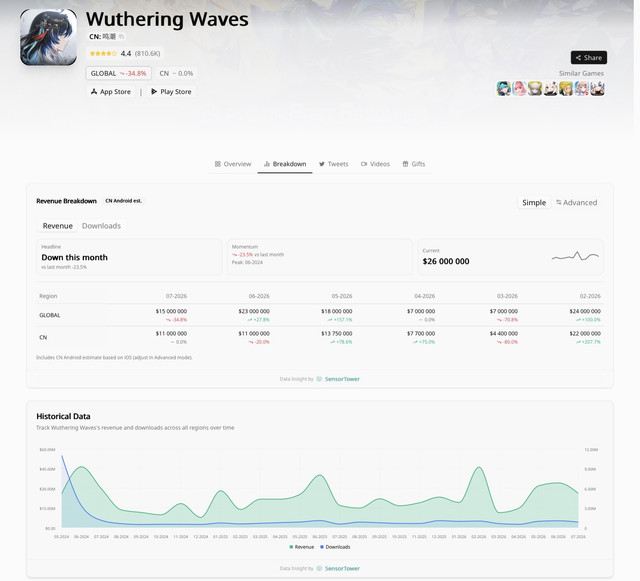Viewport: 640px width, 581px height.
Task: Click the sparkline in the Current card
Action: click(x=575, y=256)
